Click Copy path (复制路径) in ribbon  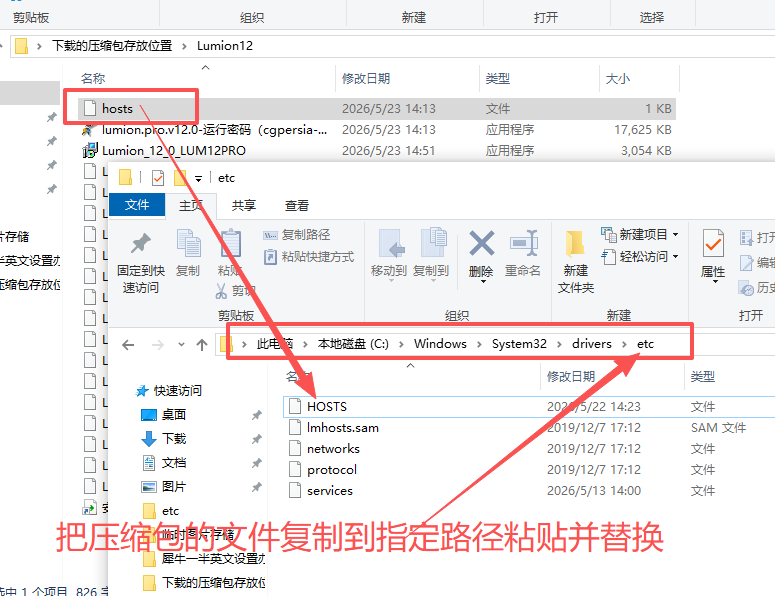(297, 235)
